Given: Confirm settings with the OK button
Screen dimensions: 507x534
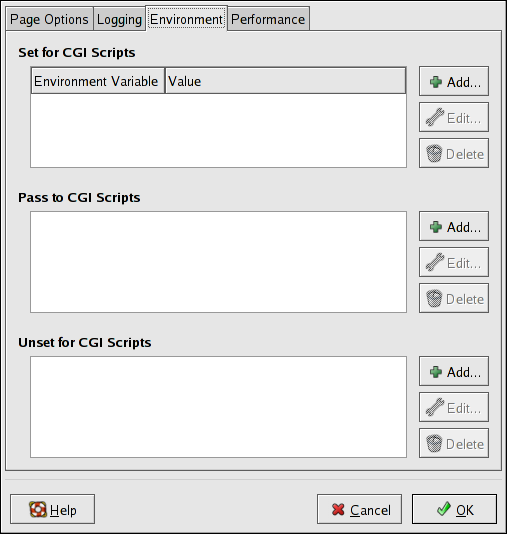Looking at the screenshot, I should click(454, 509).
